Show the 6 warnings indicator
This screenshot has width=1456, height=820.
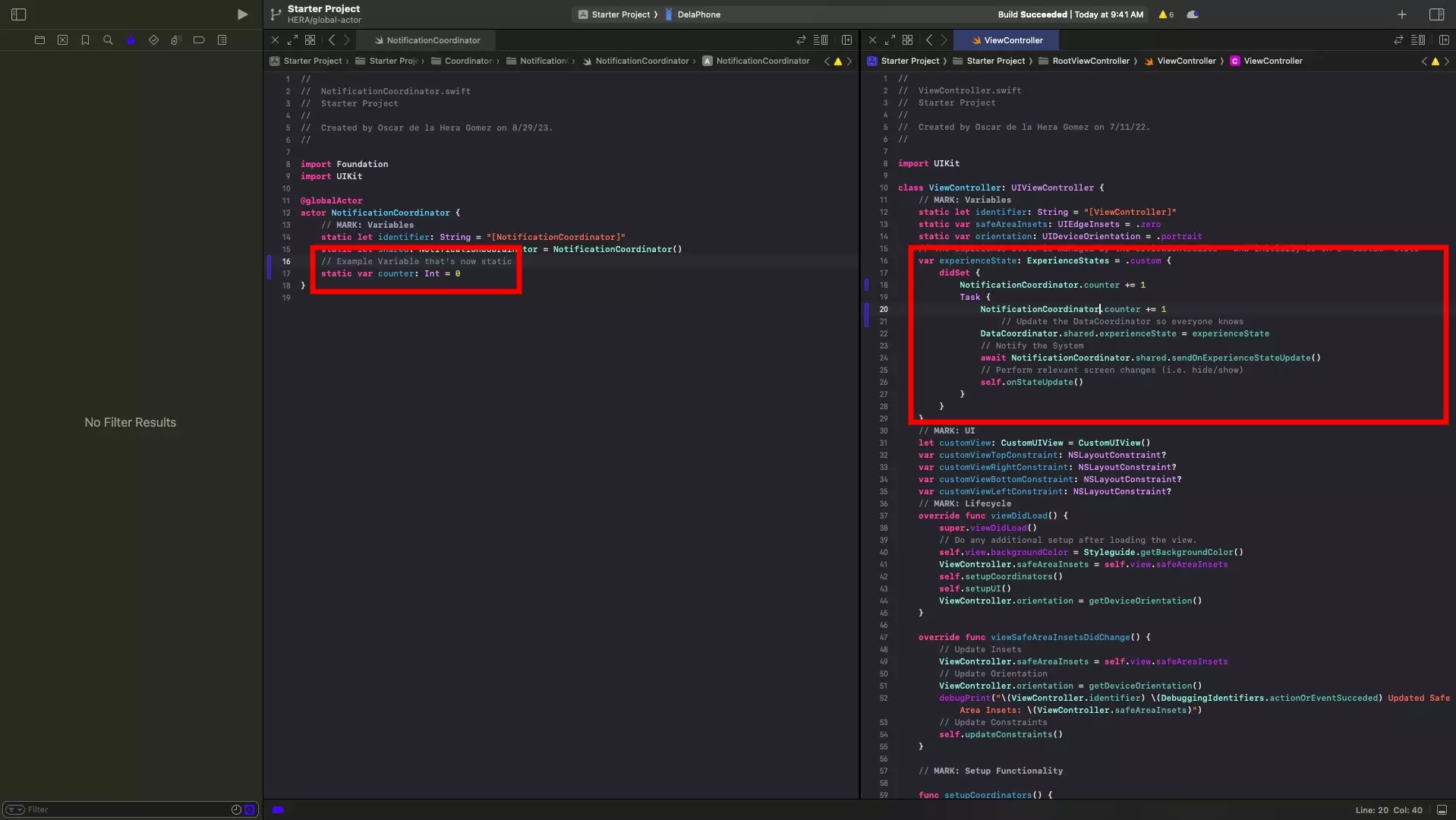tap(1166, 14)
